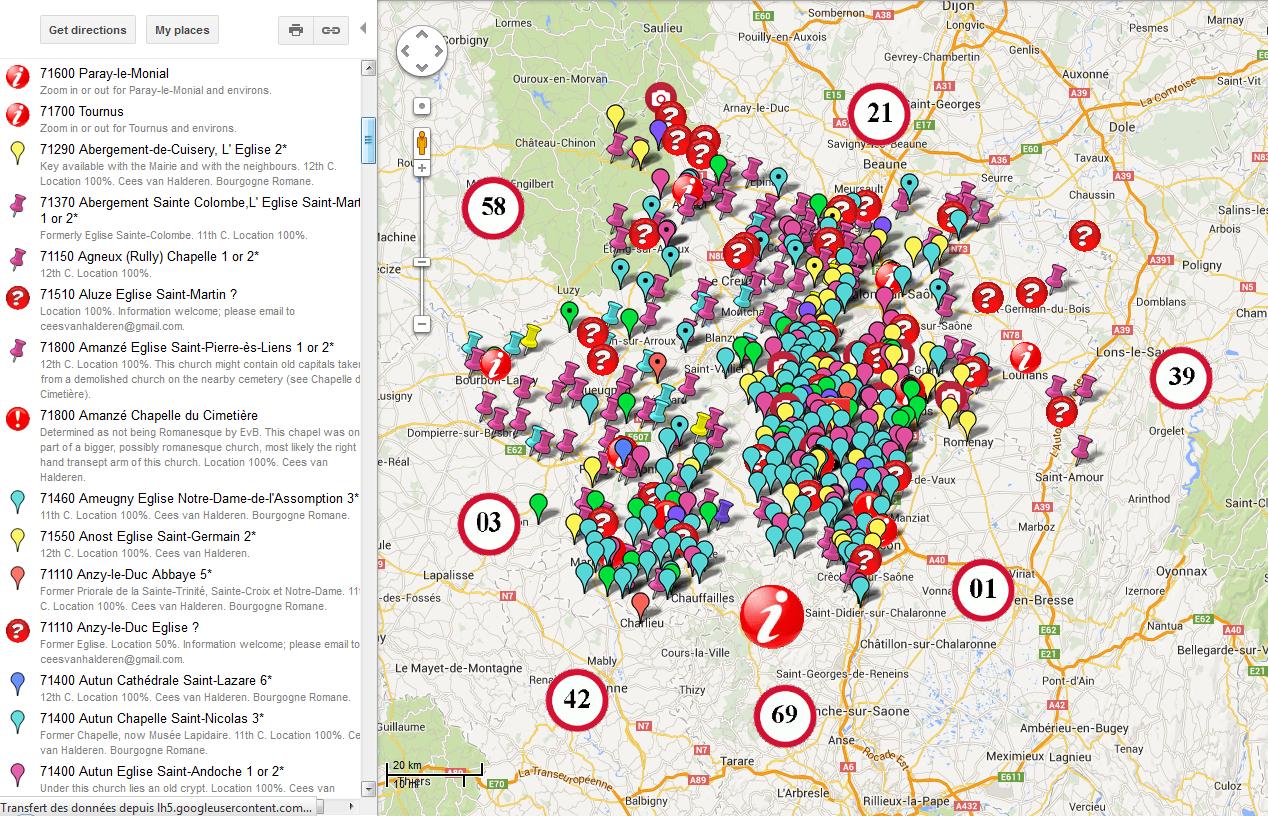Click the info marker near Bourbon-Lancy
This screenshot has width=1268, height=816.
pos(495,364)
